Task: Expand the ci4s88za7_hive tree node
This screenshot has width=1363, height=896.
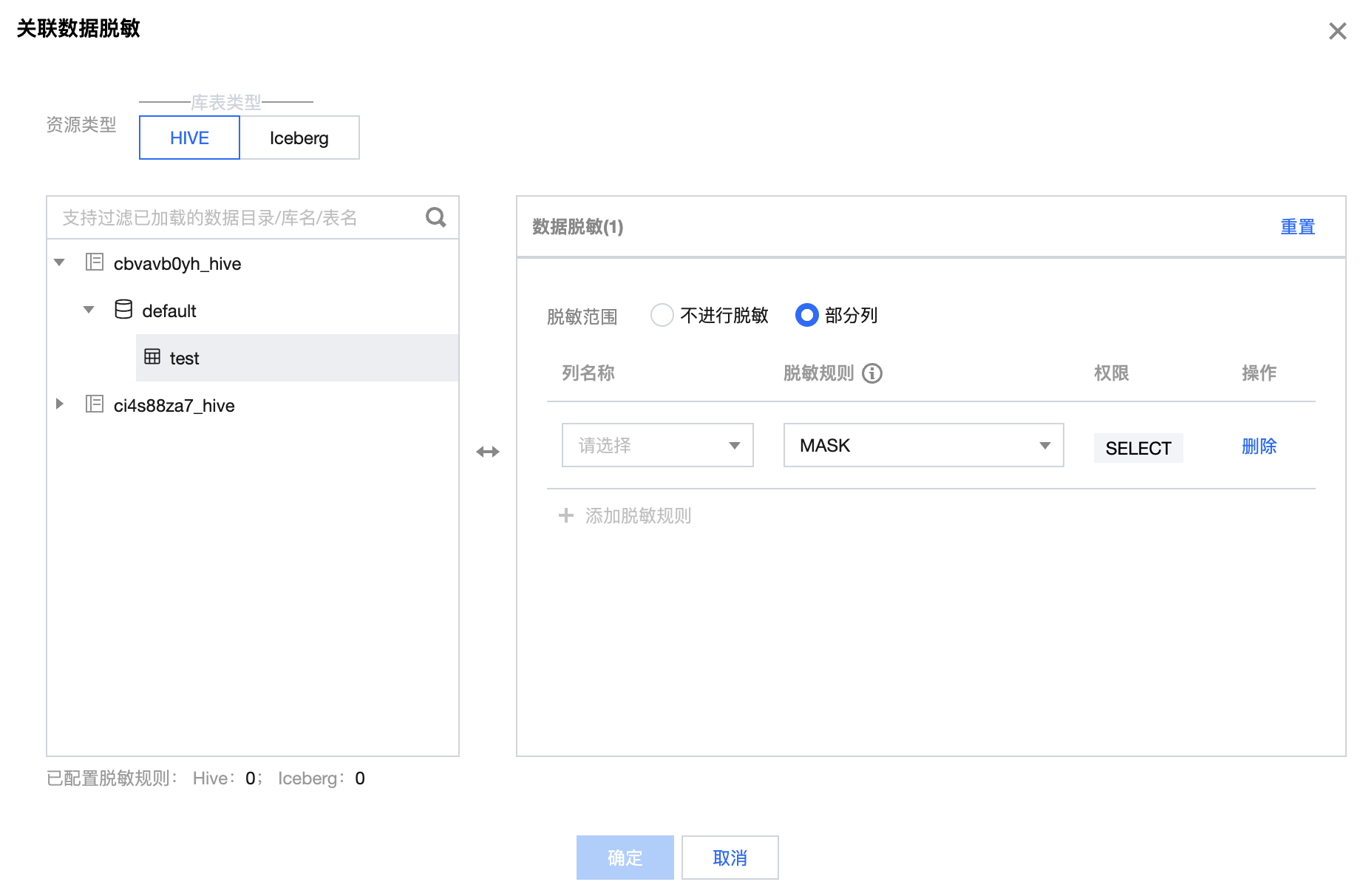Action: (60, 404)
